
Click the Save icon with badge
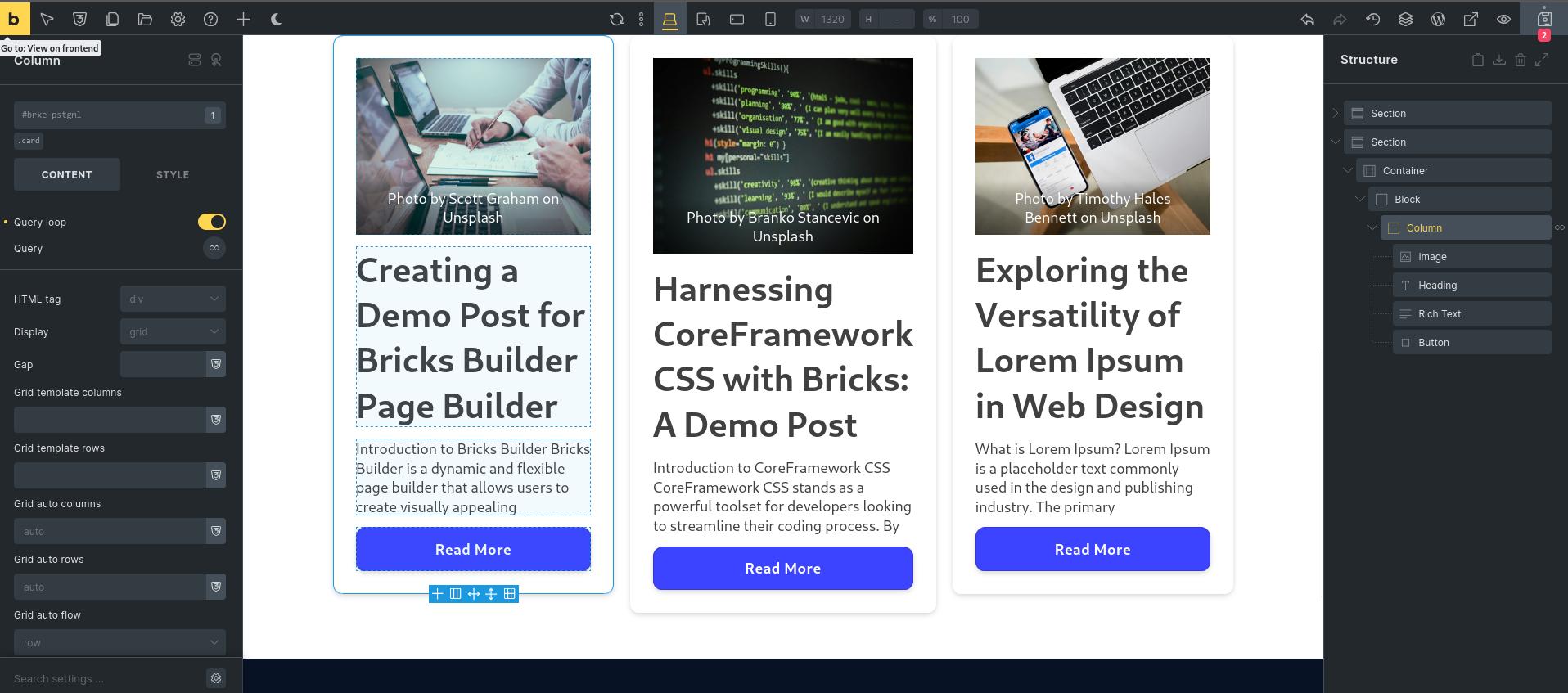click(x=1544, y=20)
